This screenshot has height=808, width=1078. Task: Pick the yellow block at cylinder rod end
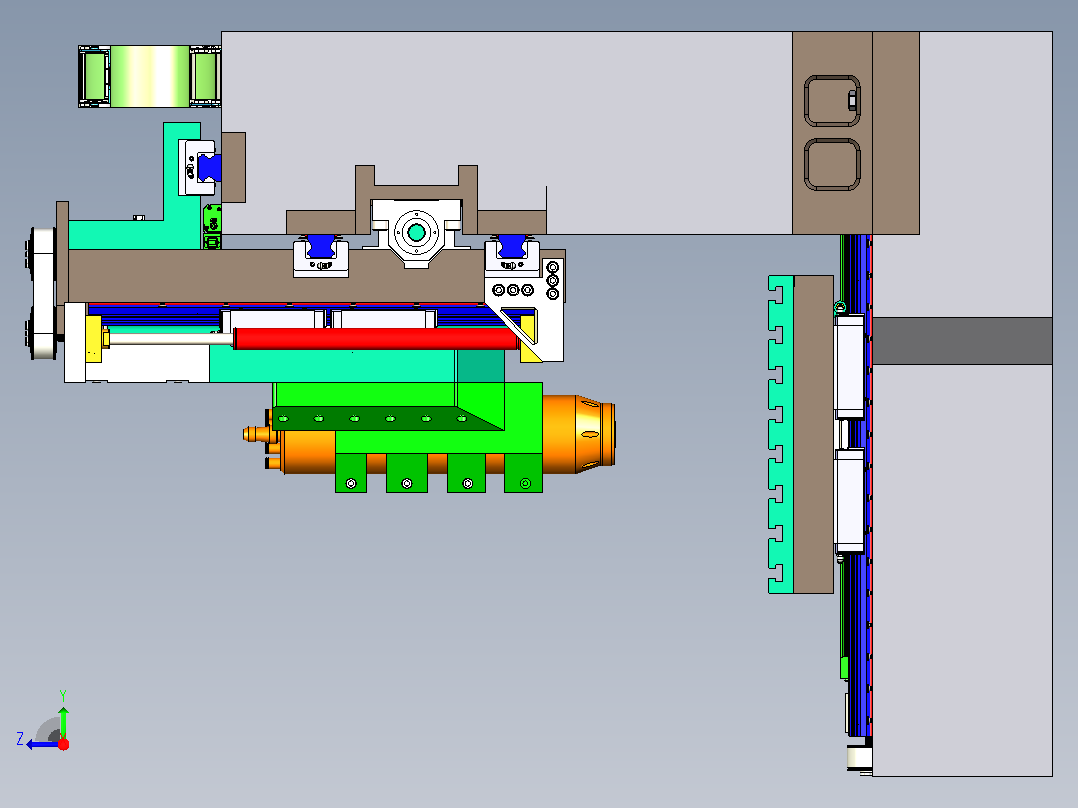point(94,338)
